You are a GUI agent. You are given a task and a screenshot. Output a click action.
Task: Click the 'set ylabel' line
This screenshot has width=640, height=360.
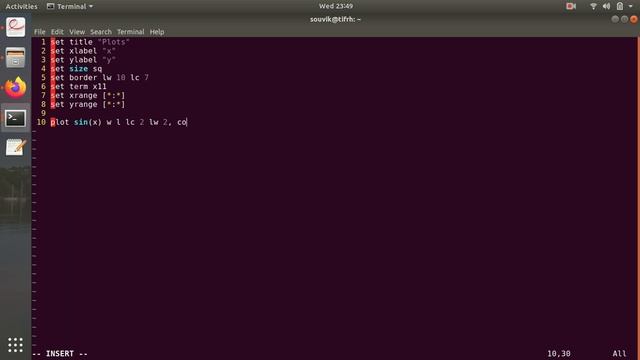click(x=83, y=60)
